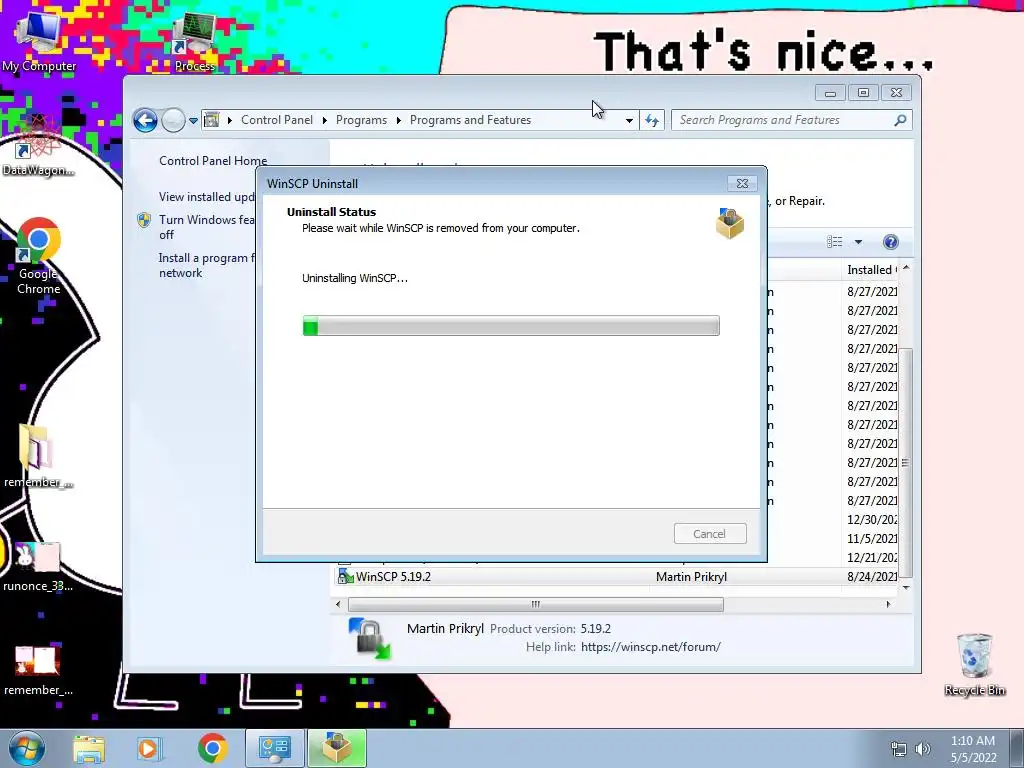1024x768 pixels.
Task: Cancel the WinSCP uninstall
Action: 710,534
